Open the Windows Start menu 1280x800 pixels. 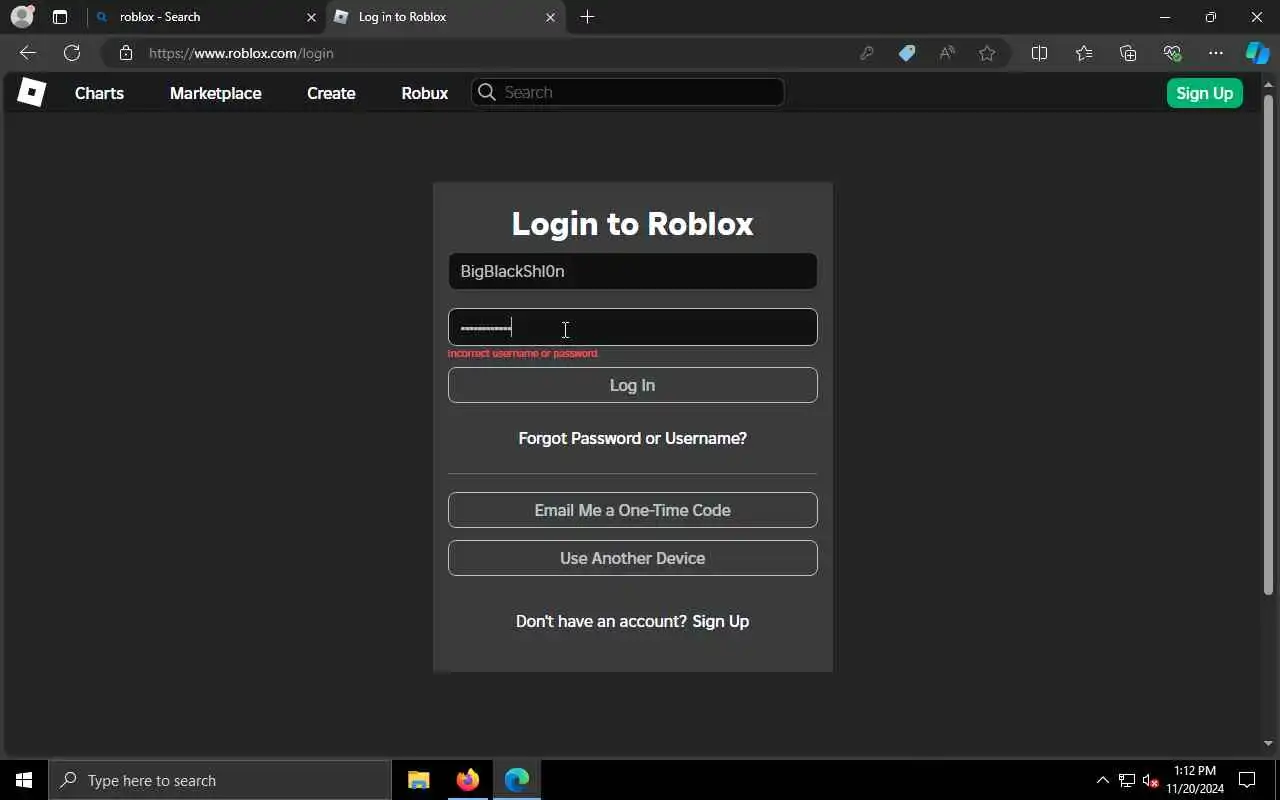click(x=24, y=780)
